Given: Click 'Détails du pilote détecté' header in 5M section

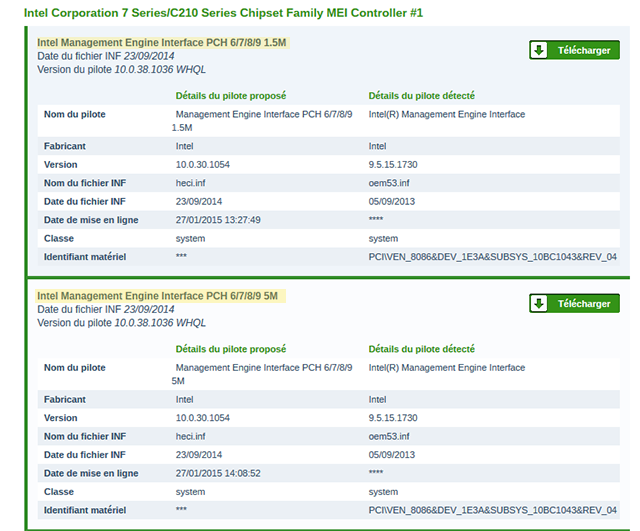Looking at the screenshot, I should [422, 349].
